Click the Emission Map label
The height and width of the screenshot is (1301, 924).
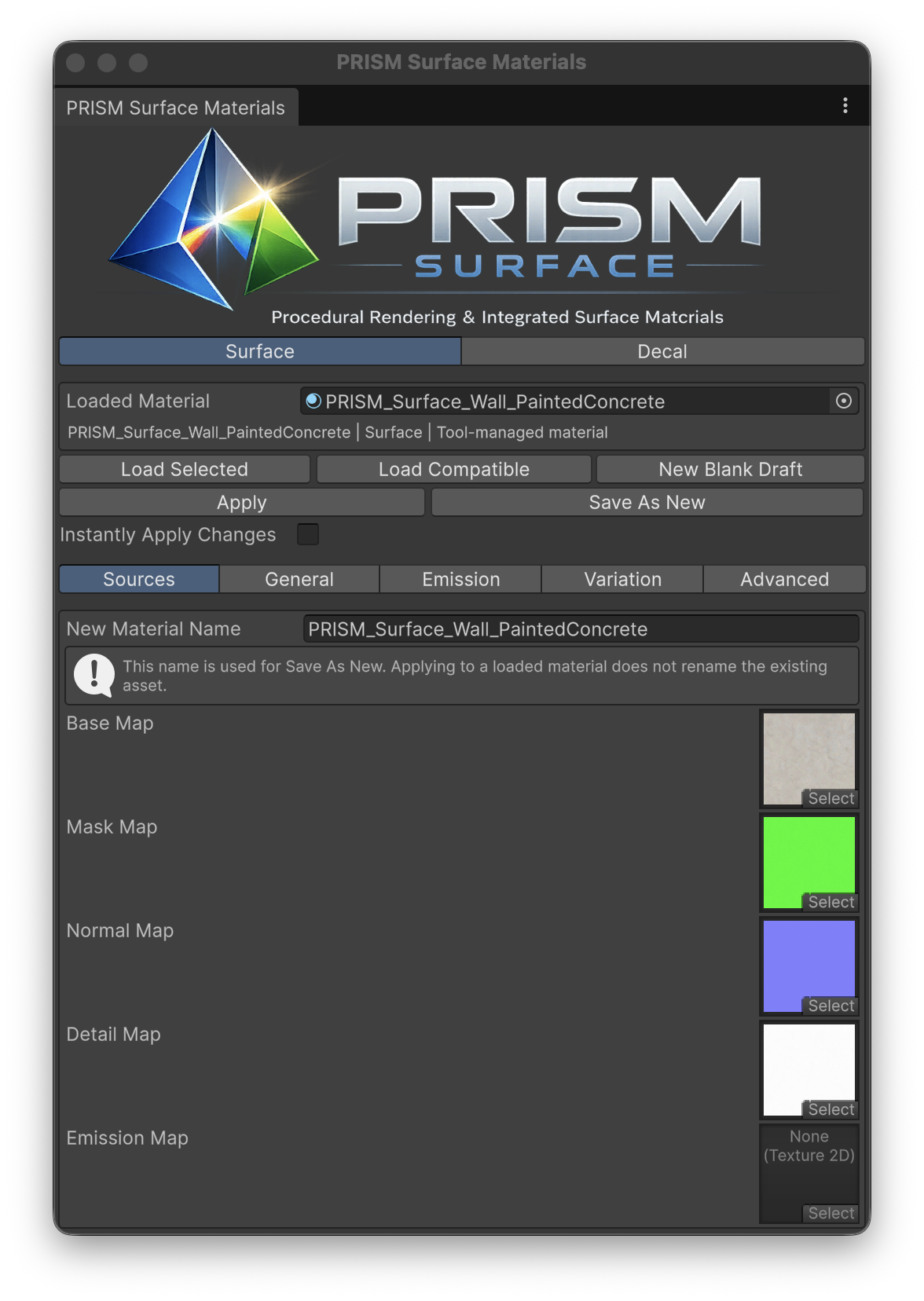click(x=127, y=1138)
